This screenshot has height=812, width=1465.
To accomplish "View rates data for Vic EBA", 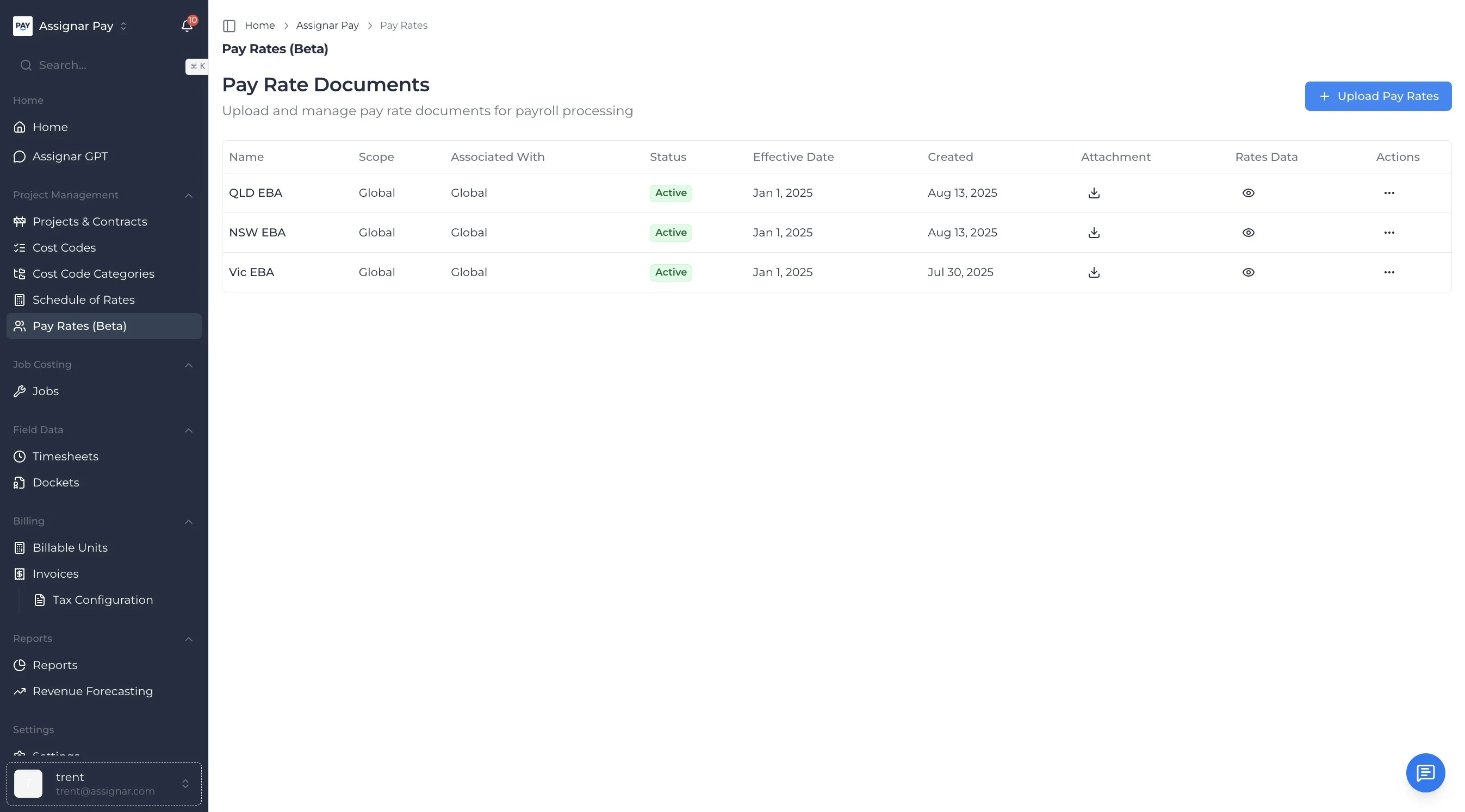I will click(x=1248, y=273).
